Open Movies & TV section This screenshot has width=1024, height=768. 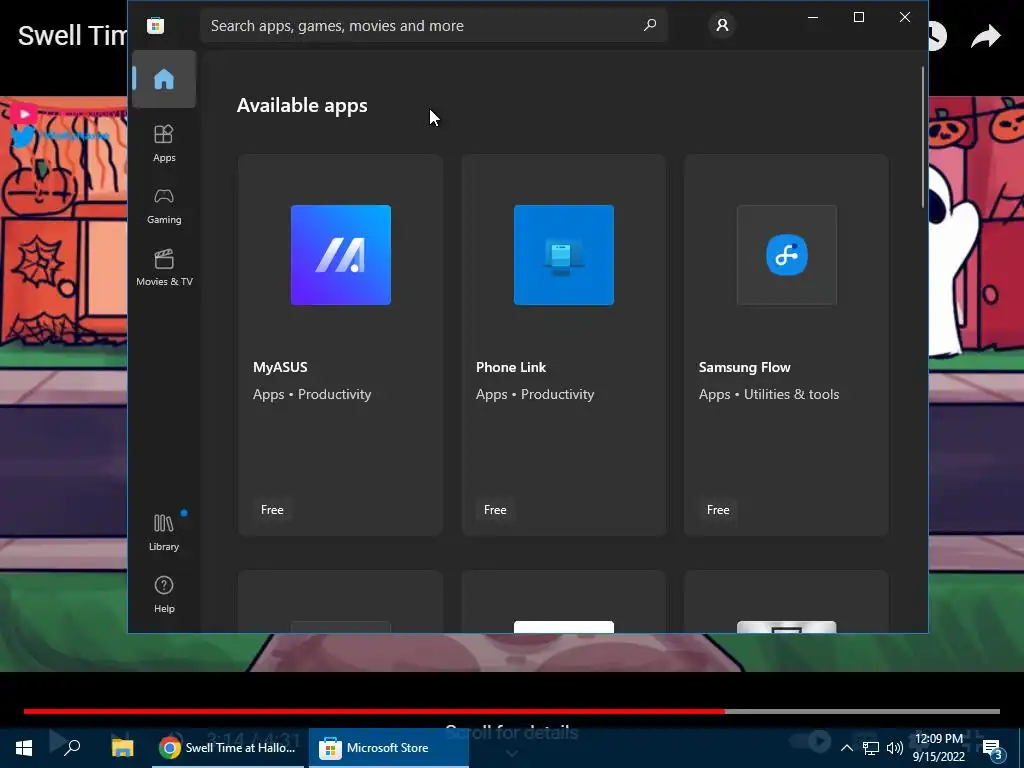click(164, 268)
